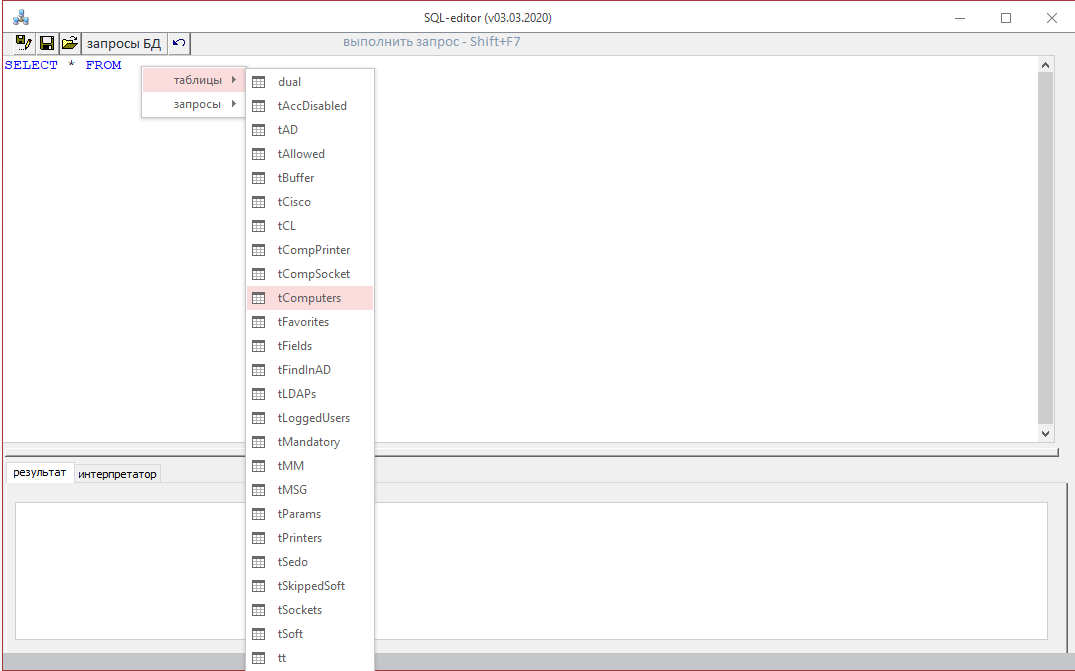Open a file using the folder icon

click(69, 43)
